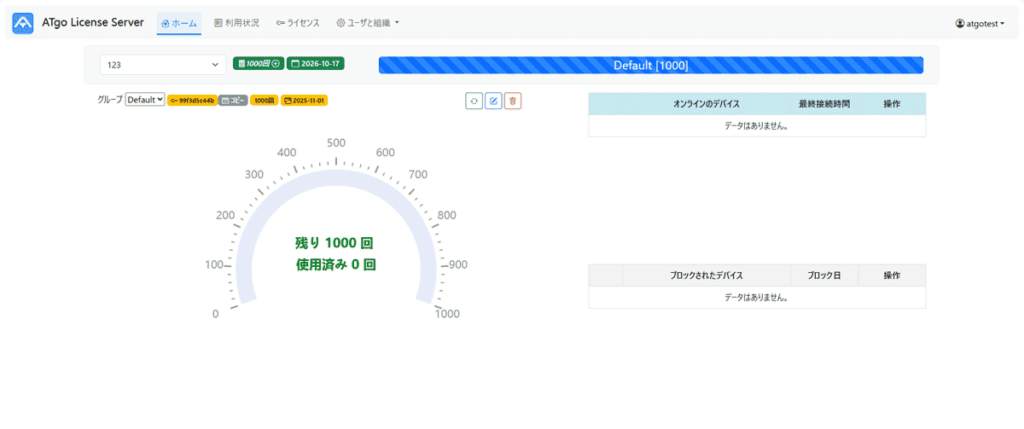Click the green 1000回 plus badge
Screen dimensions: 1024x429
(x=258, y=64)
